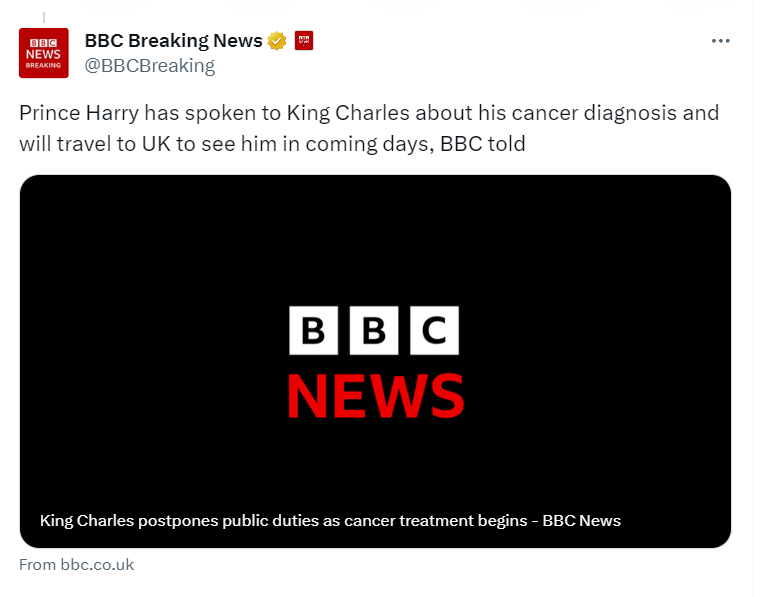Click the thread connector line above the avatar

(x=44, y=18)
